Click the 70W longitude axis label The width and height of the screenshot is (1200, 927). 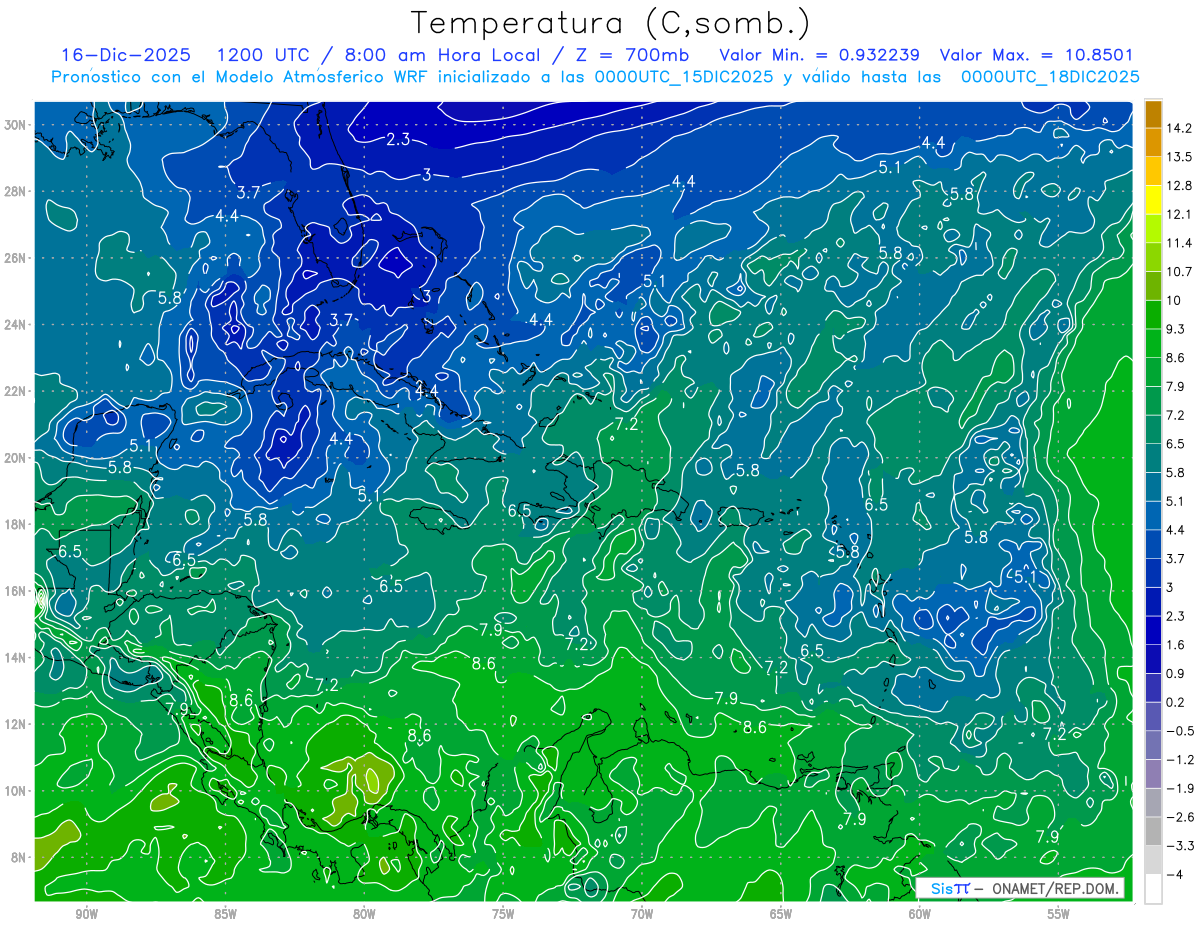pyautogui.click(x=642, y=914)
